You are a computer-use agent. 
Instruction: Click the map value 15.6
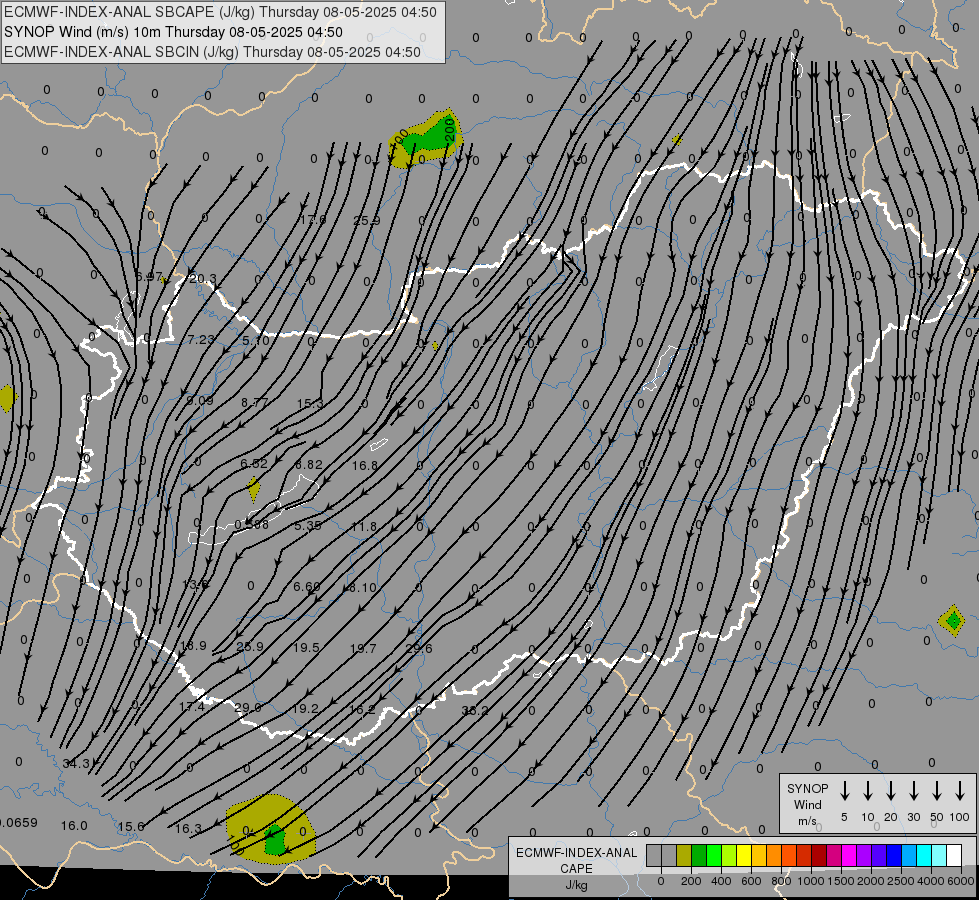click(x=131, y=826)
